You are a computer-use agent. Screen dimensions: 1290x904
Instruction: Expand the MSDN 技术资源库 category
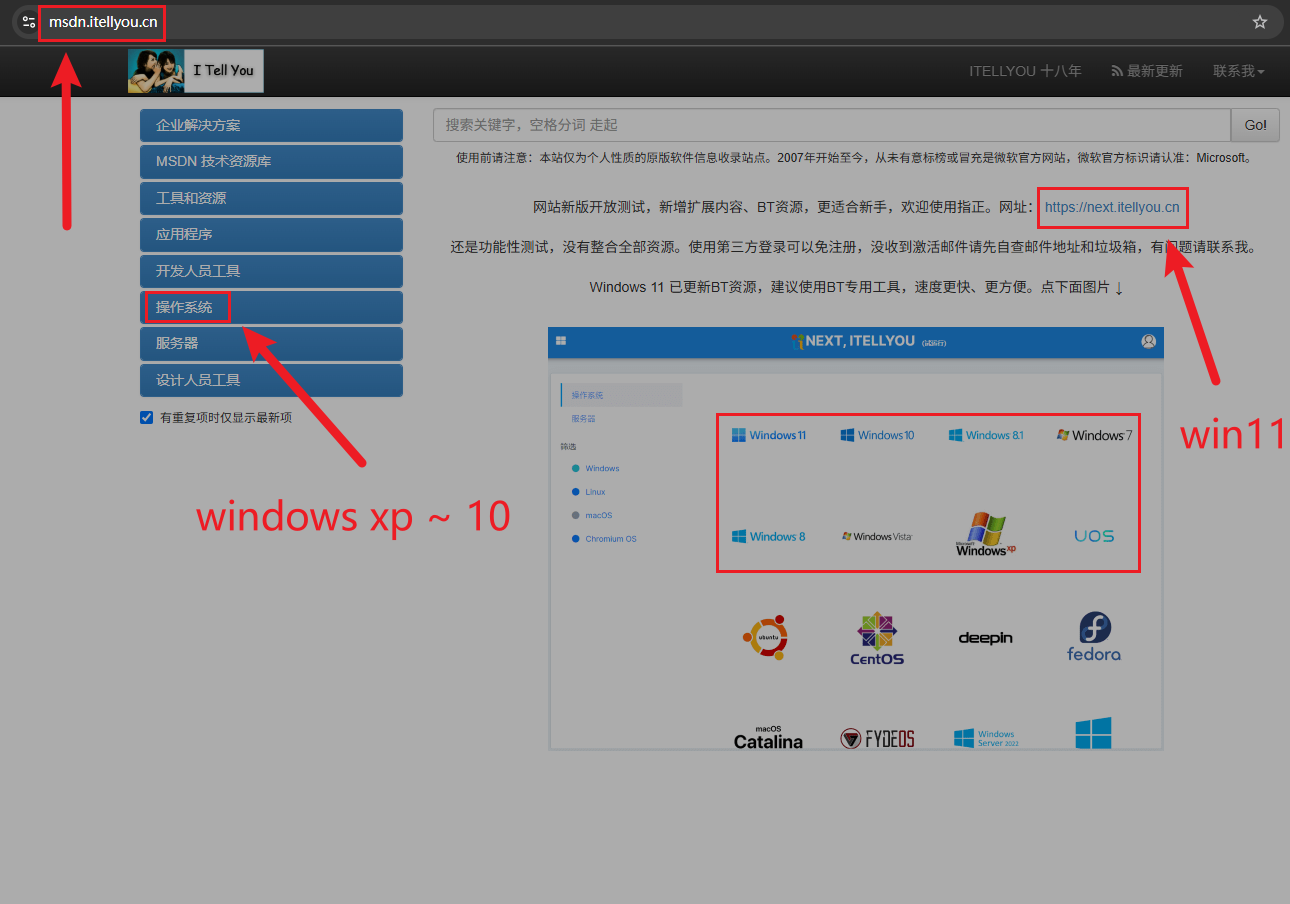point(271,162)
